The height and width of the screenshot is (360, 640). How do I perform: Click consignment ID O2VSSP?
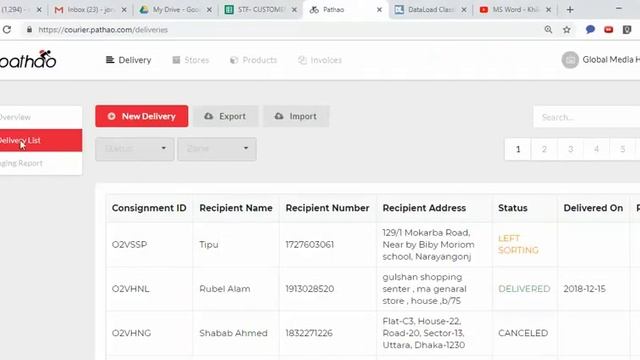[129, 244]
